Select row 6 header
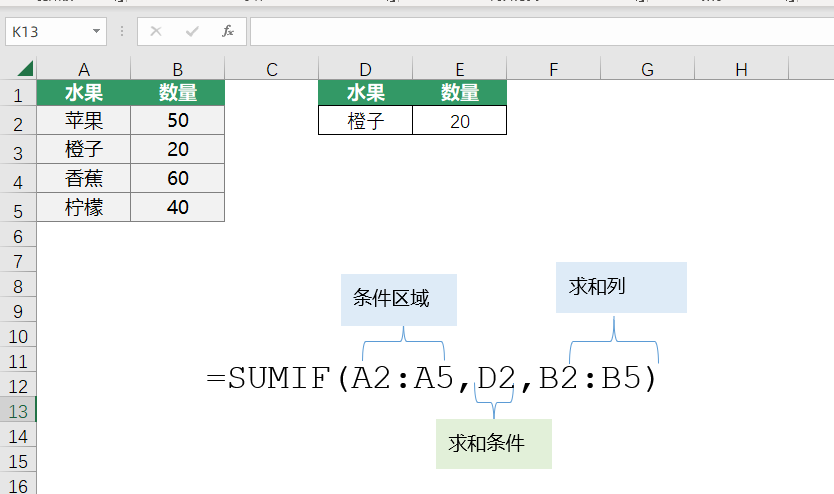Image resolution: width=834 pixels, height=494 pixels. pyautogui.click(x=18, y=236)
